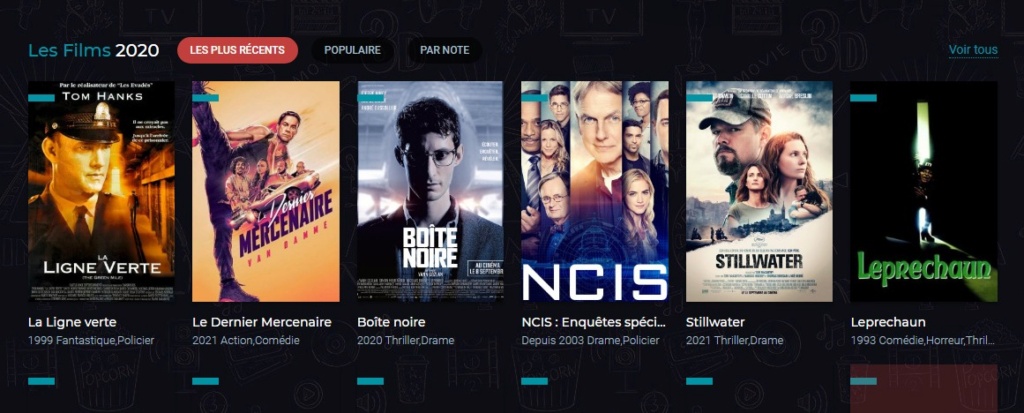Click teal badge on Dernier Mercenaire poster
This screenshot has width=1024, height=413.
(x=206, y=98)
